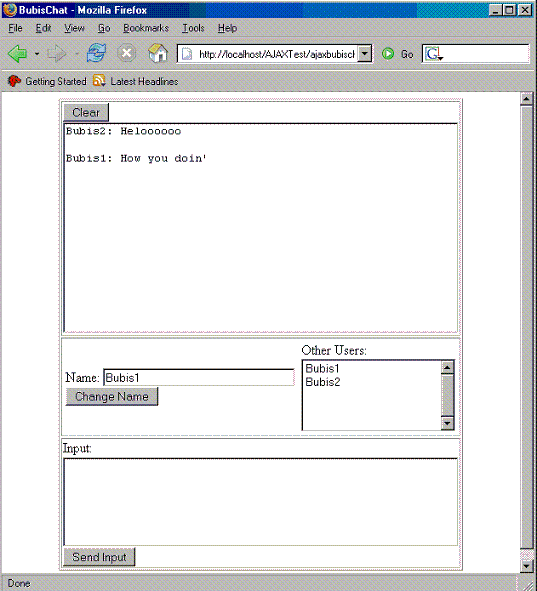Open the View menu
Image resolution: width=537 pixels, height=591 pixels.
point(74,28)
